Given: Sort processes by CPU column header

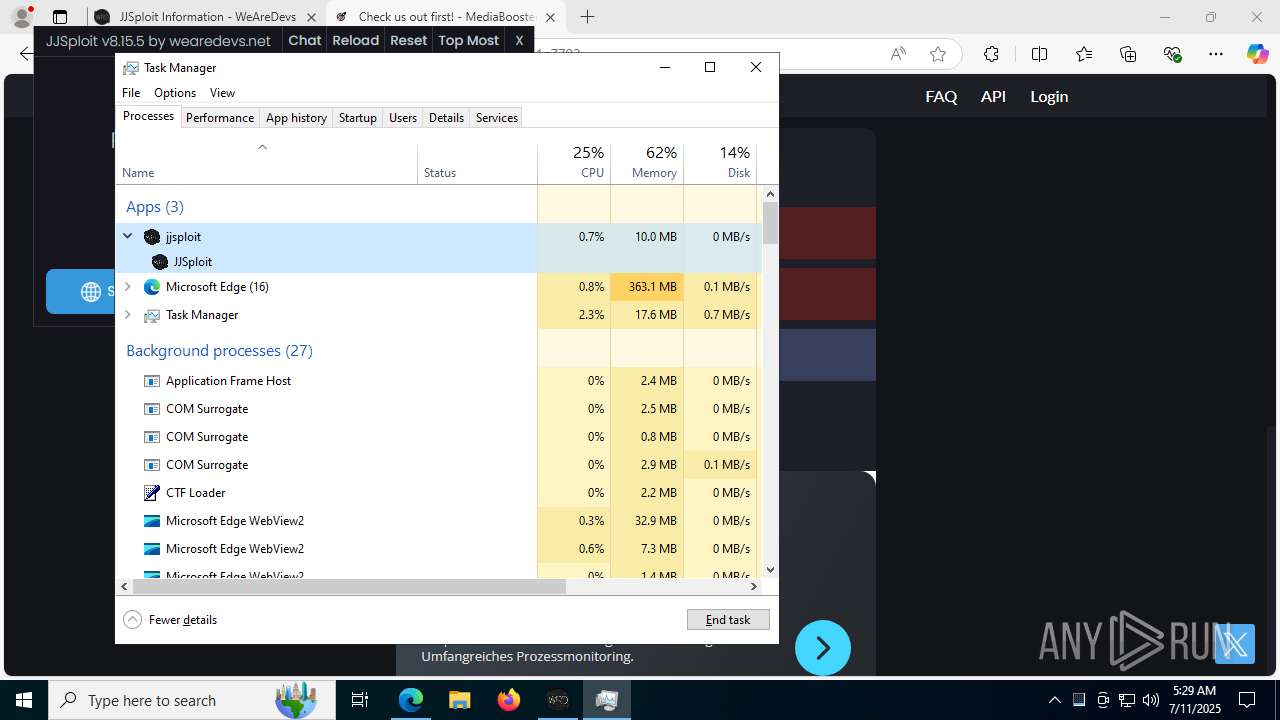Looking at the screenshot, I should click(x=574, y=163).
